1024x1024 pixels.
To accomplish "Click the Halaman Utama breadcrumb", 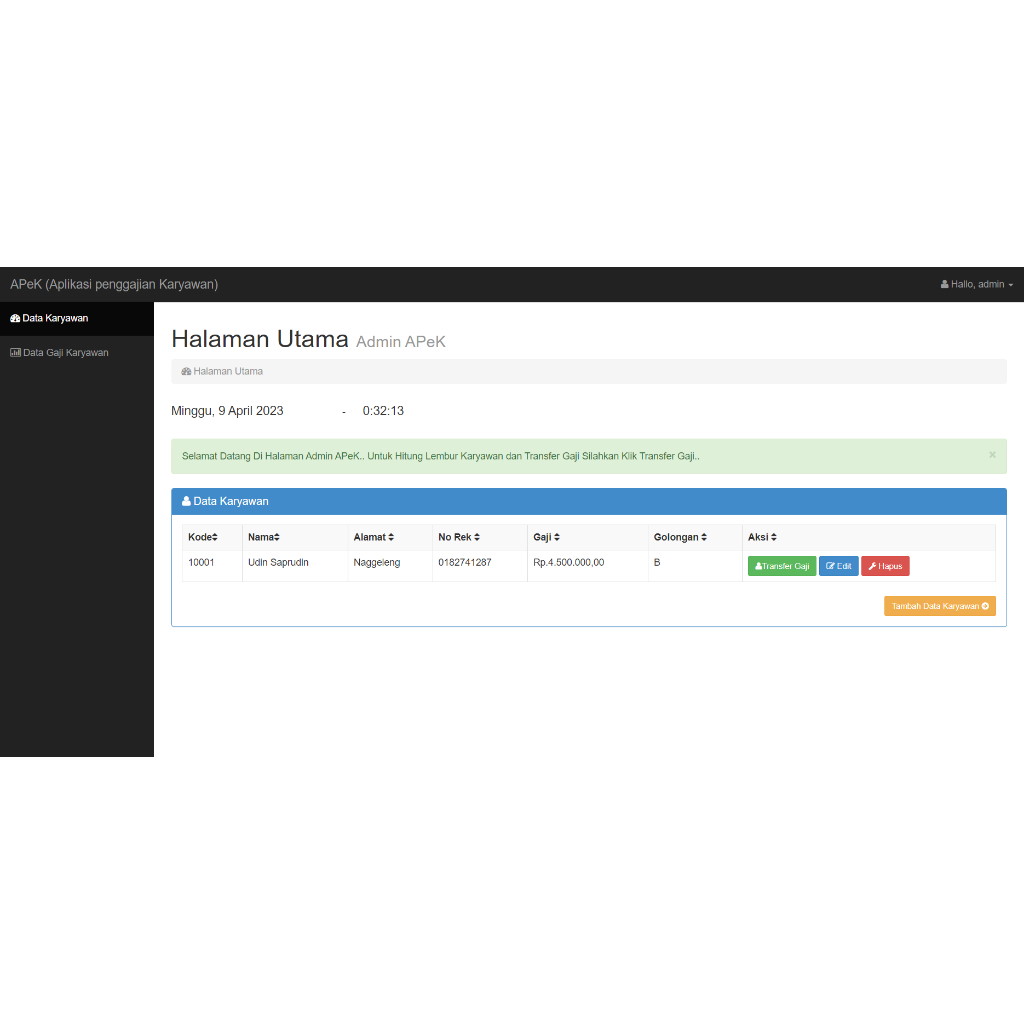I will pyautogui.click(x=228, y=371).
